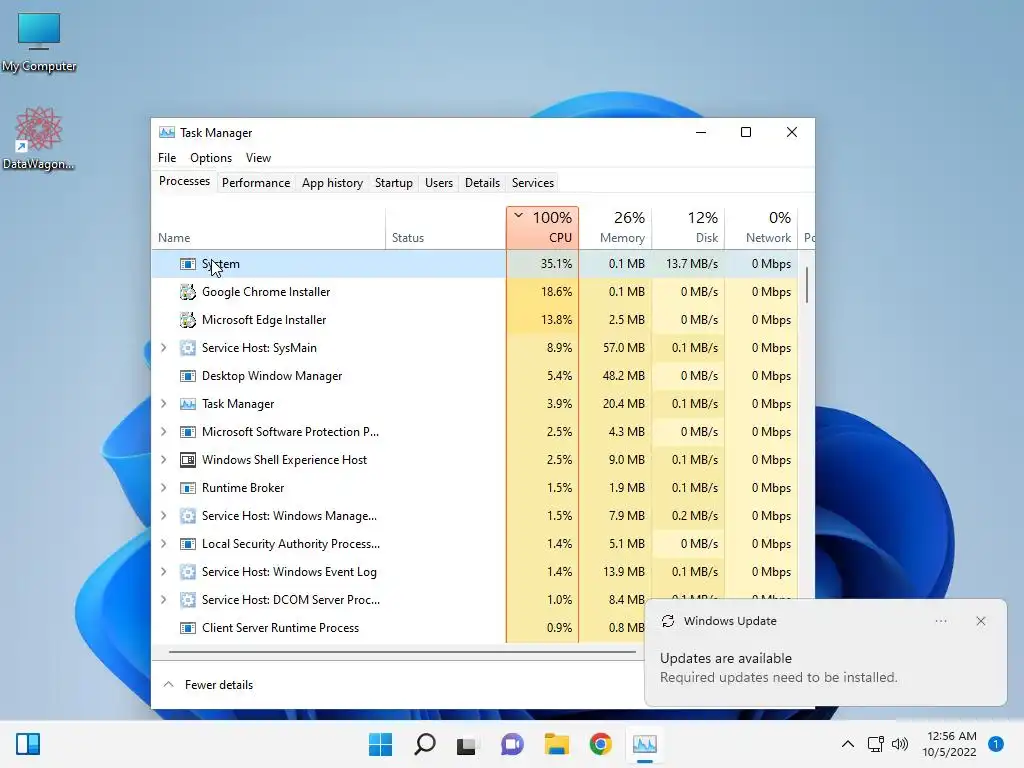Click the Local Security Authority Process icon
Viewport: 1024px width, 768px height.
click(x=187, y=544)
